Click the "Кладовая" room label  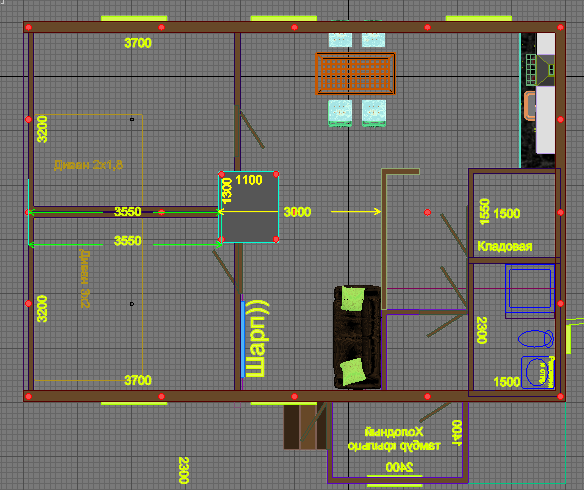[x=505, y=246]
